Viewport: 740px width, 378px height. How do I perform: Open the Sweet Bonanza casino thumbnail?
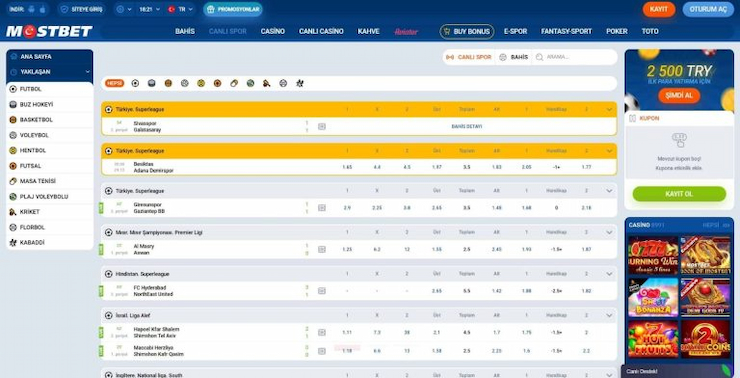[653, 298]
